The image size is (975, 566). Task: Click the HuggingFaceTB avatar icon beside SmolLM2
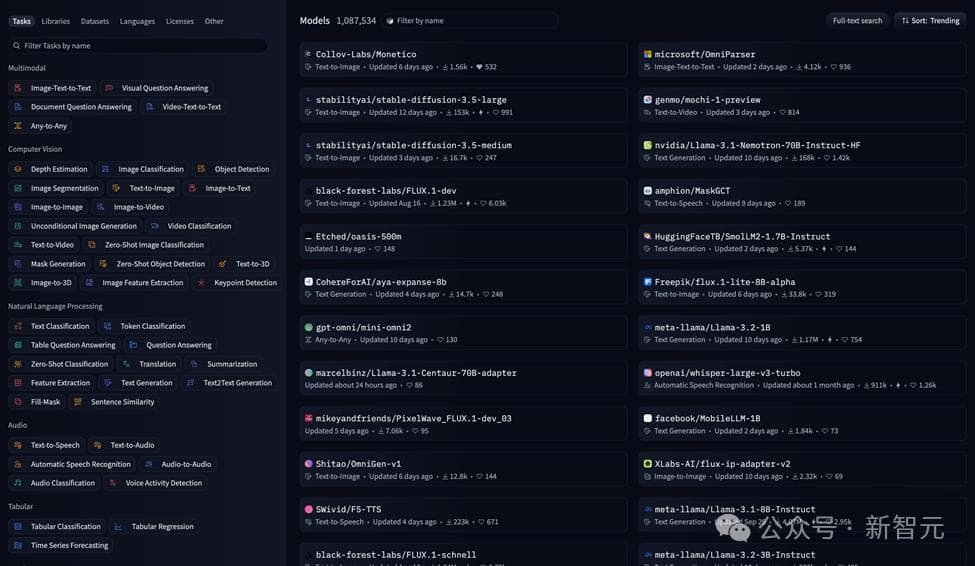coord(648,236)
